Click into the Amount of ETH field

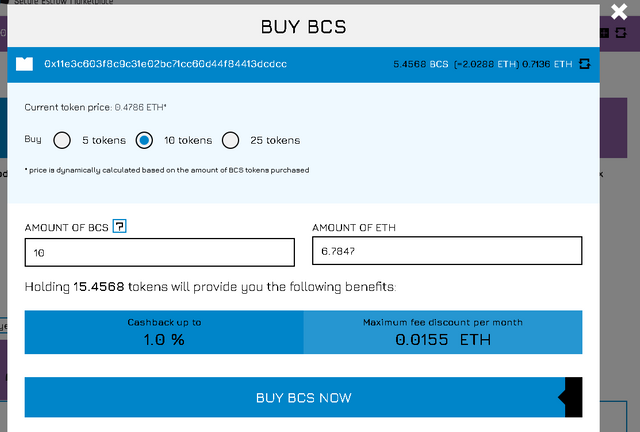(x=447, y=251)
